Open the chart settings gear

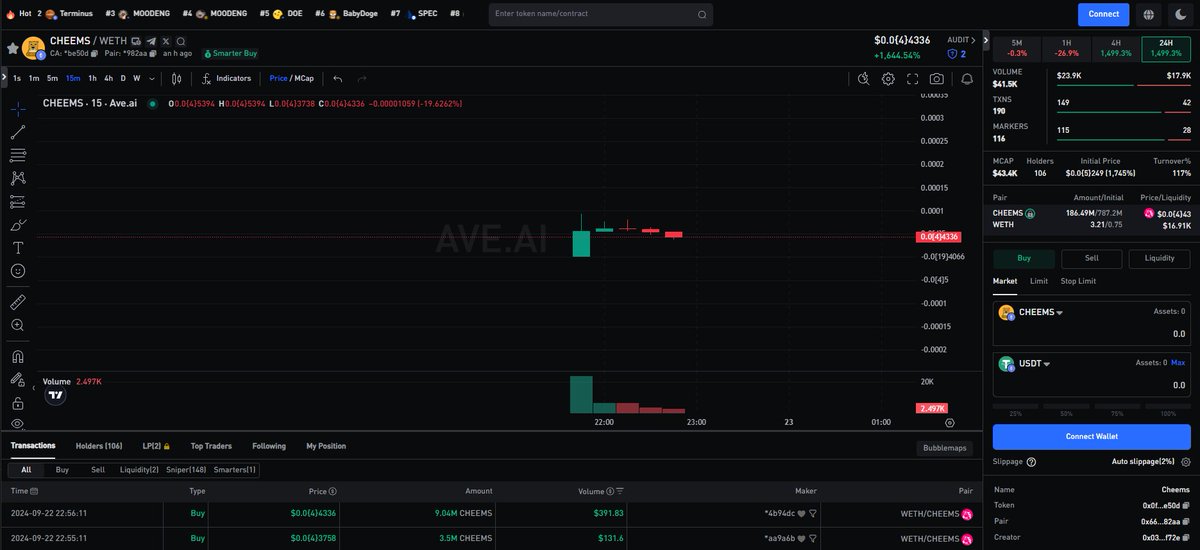[x=888, y=78]
